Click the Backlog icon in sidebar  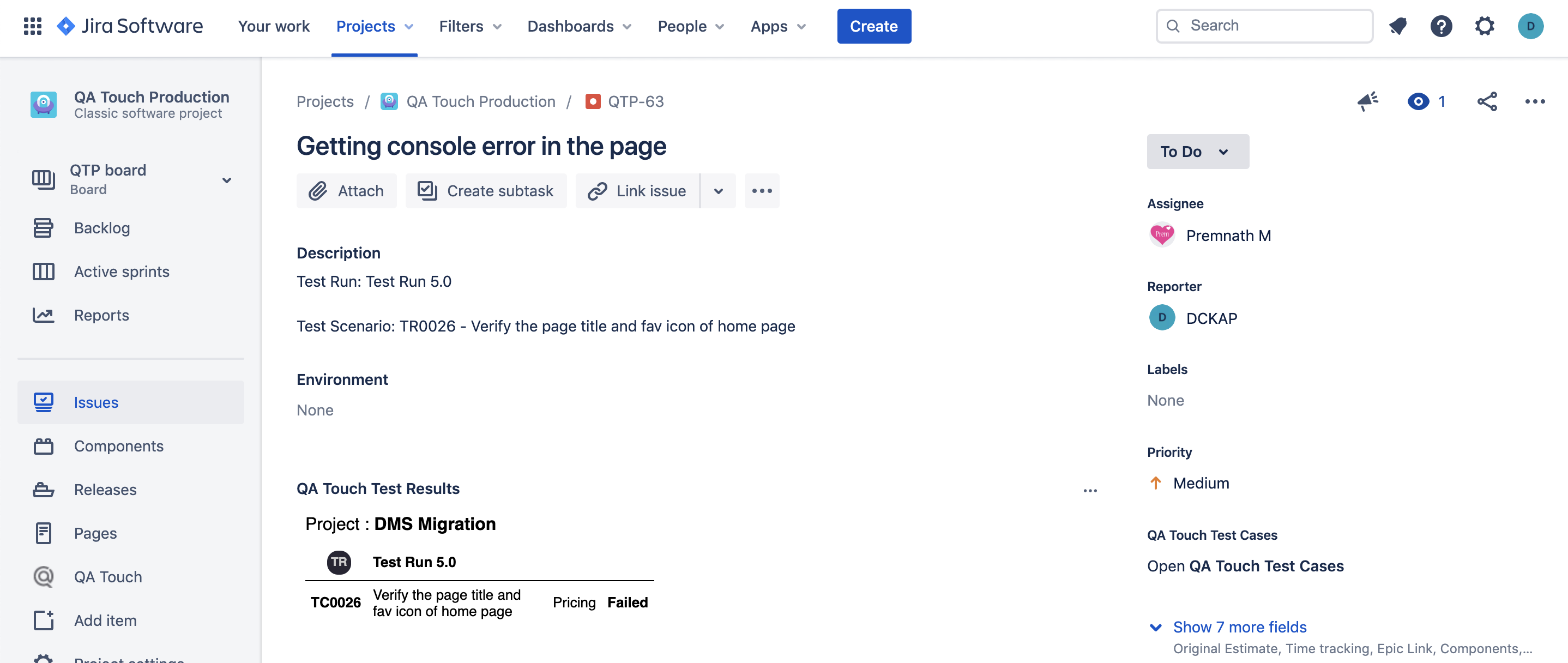(x=43, y=228)
